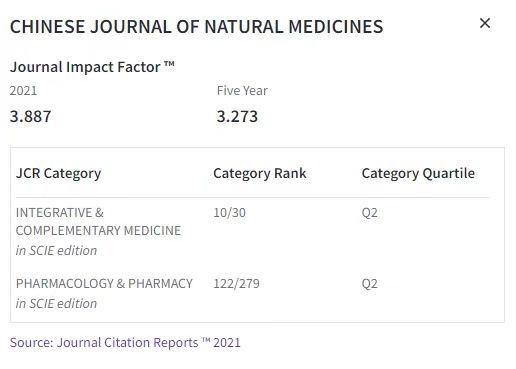
Task: Select the Category Rank column header
Action: (260, 173)
